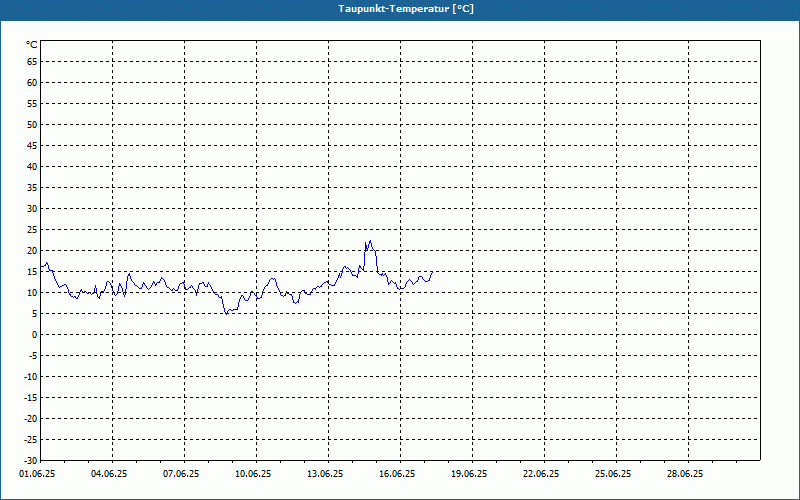800x500 pixels.
Task: Click the date label 19.06.25
Action: [x=469, y=474]
